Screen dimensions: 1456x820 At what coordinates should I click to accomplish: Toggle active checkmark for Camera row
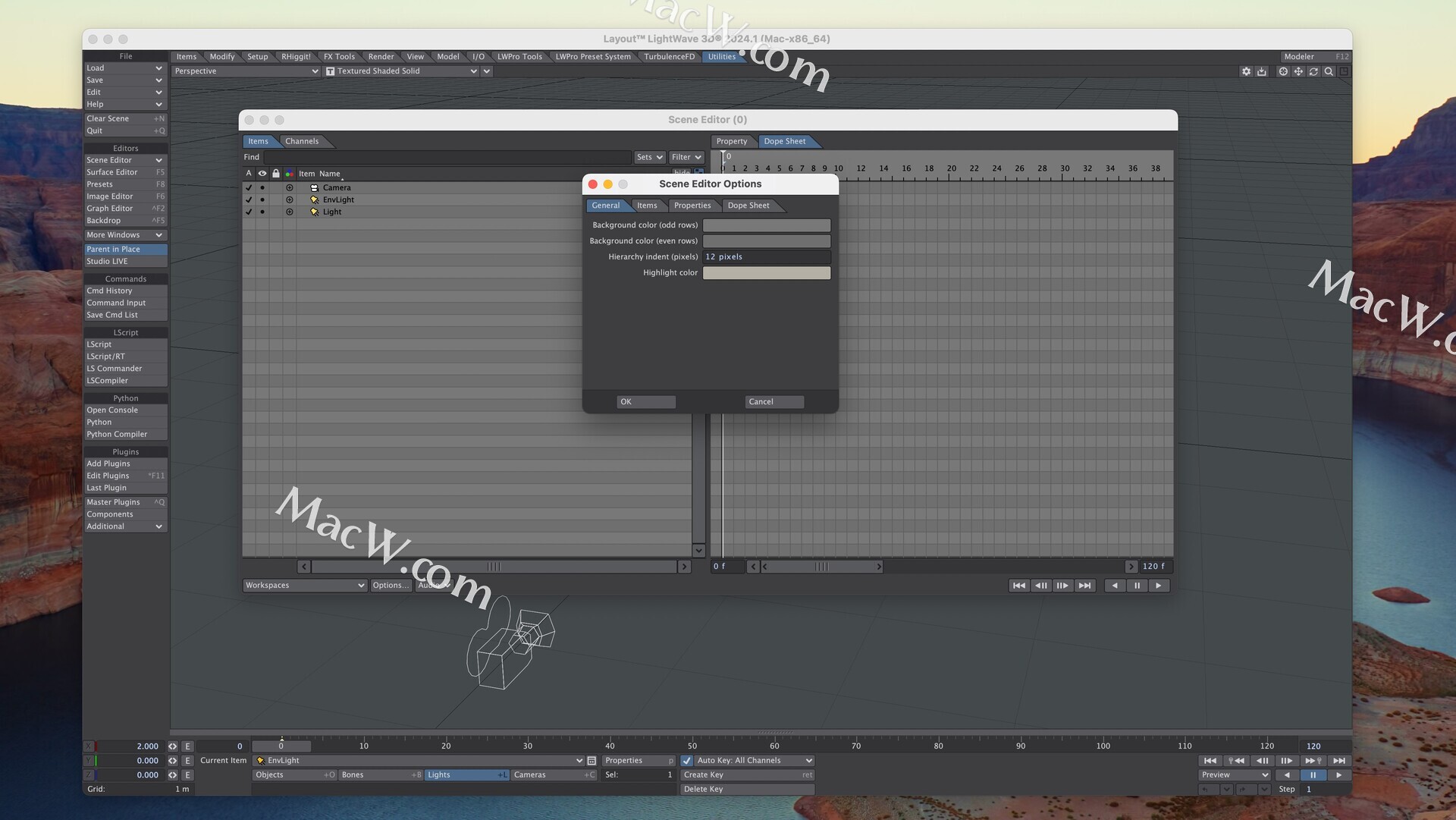(249, 188)
